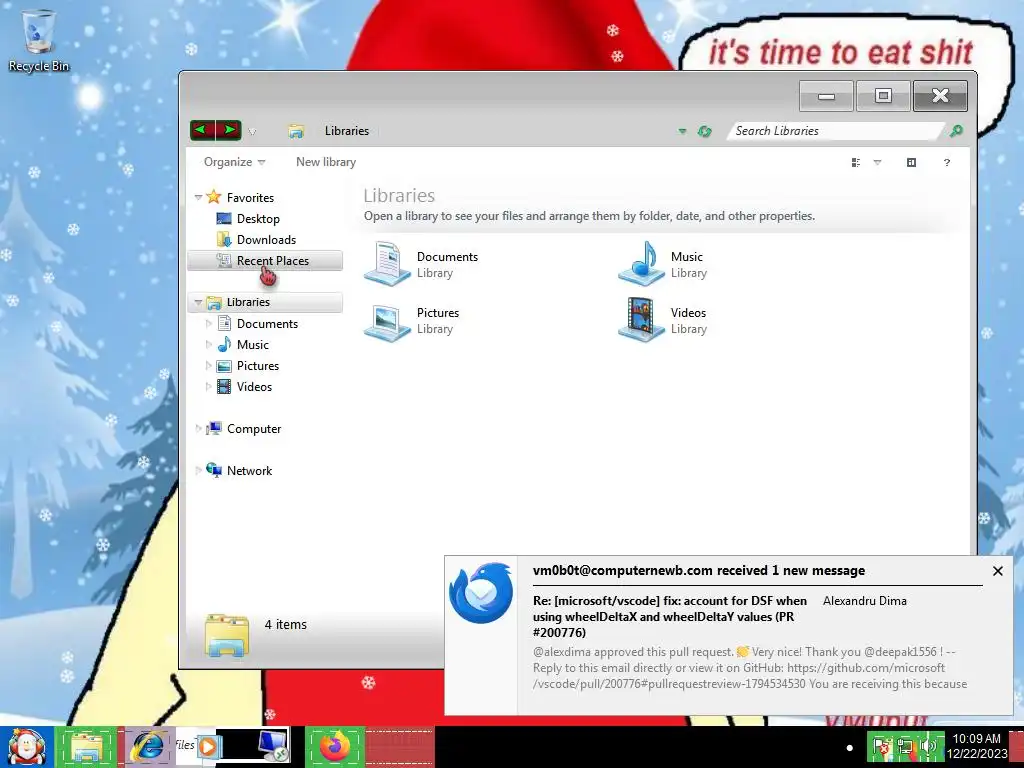Select Music in navigation tree
The height and width of the screenshot is (768, 1024).
[253, 345]
